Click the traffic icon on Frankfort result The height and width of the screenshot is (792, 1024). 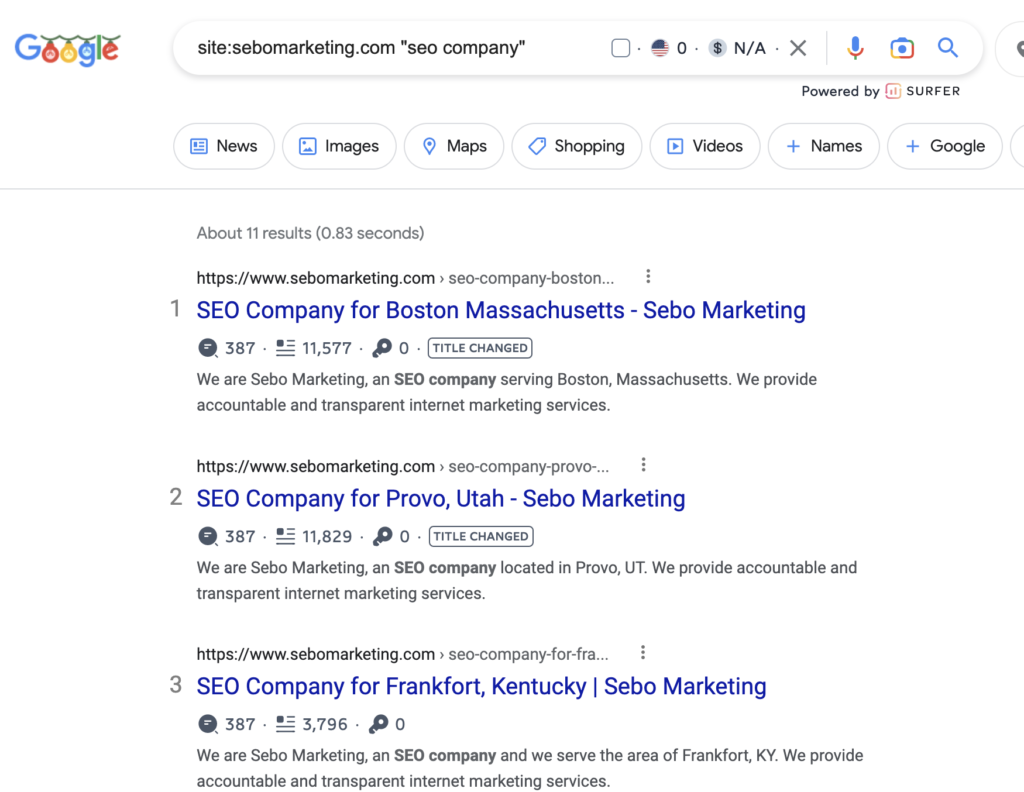coord(208,724)
